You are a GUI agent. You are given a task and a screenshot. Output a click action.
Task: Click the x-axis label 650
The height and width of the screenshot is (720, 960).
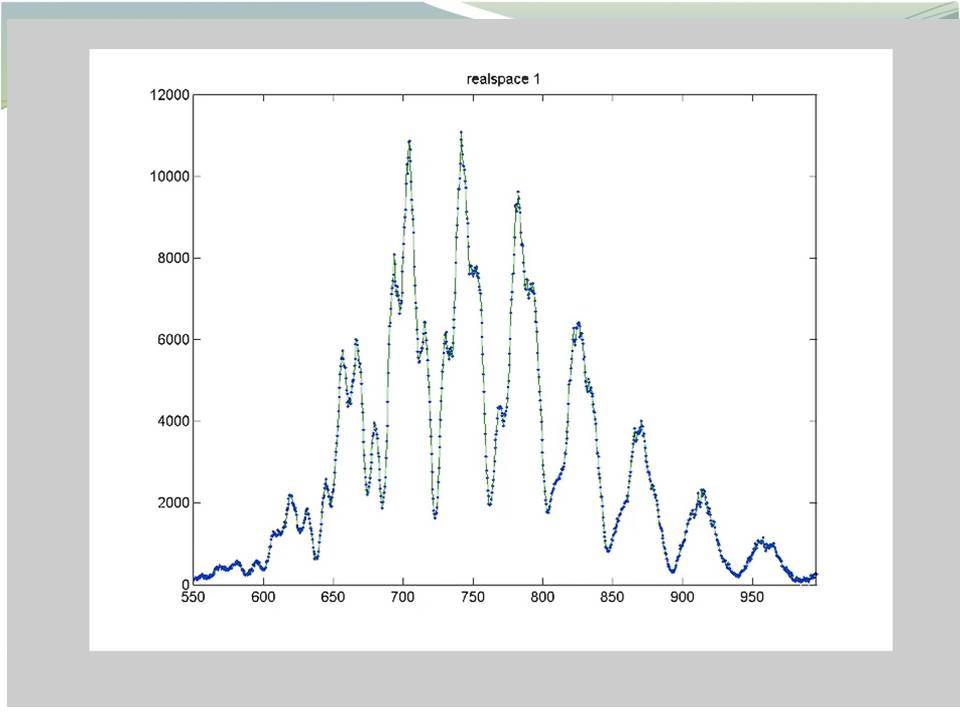coord(332,597)
